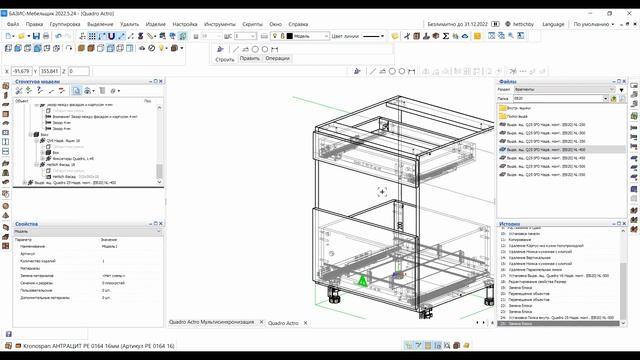The image size is (640, 360).
Task: Click the rotate view arrow icon
Action: pos(69,48)
